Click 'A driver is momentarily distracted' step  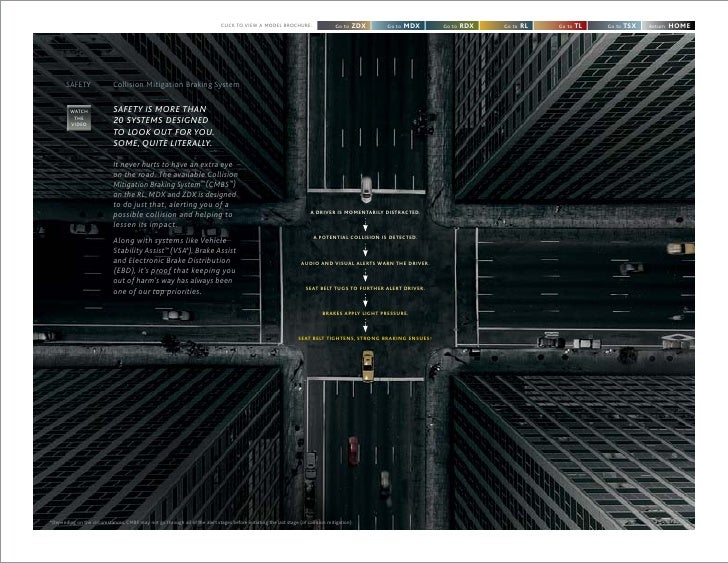click(x=365, y=212)
